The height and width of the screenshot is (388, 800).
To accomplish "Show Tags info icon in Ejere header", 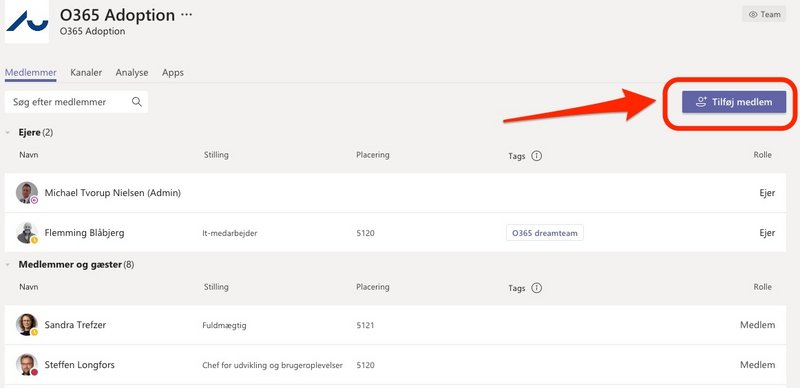I will tap(536, 156).
